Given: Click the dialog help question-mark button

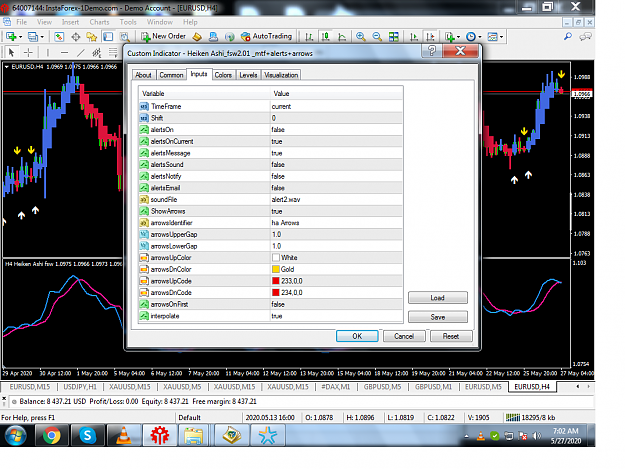Looking at the screenshot, I should tap(432, 51).
